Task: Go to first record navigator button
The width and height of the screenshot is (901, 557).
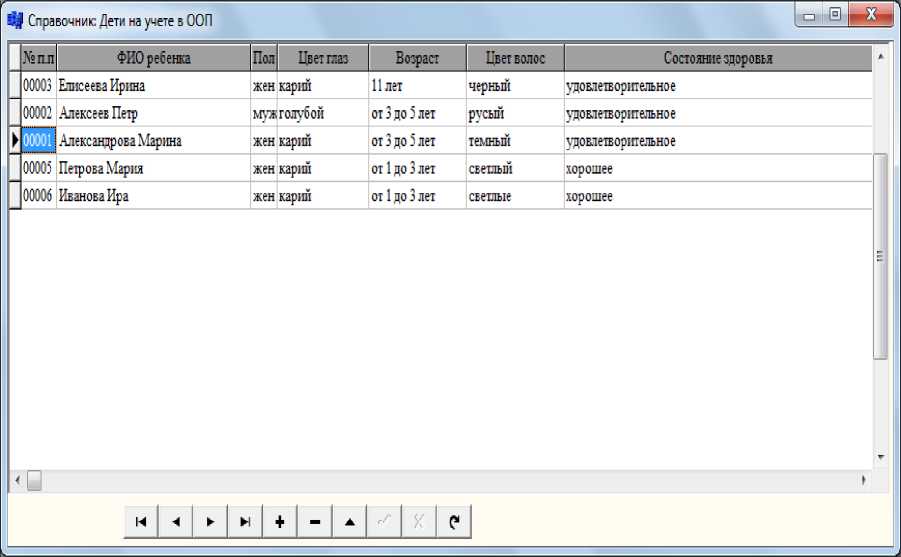Action: (x=141, y=521)
